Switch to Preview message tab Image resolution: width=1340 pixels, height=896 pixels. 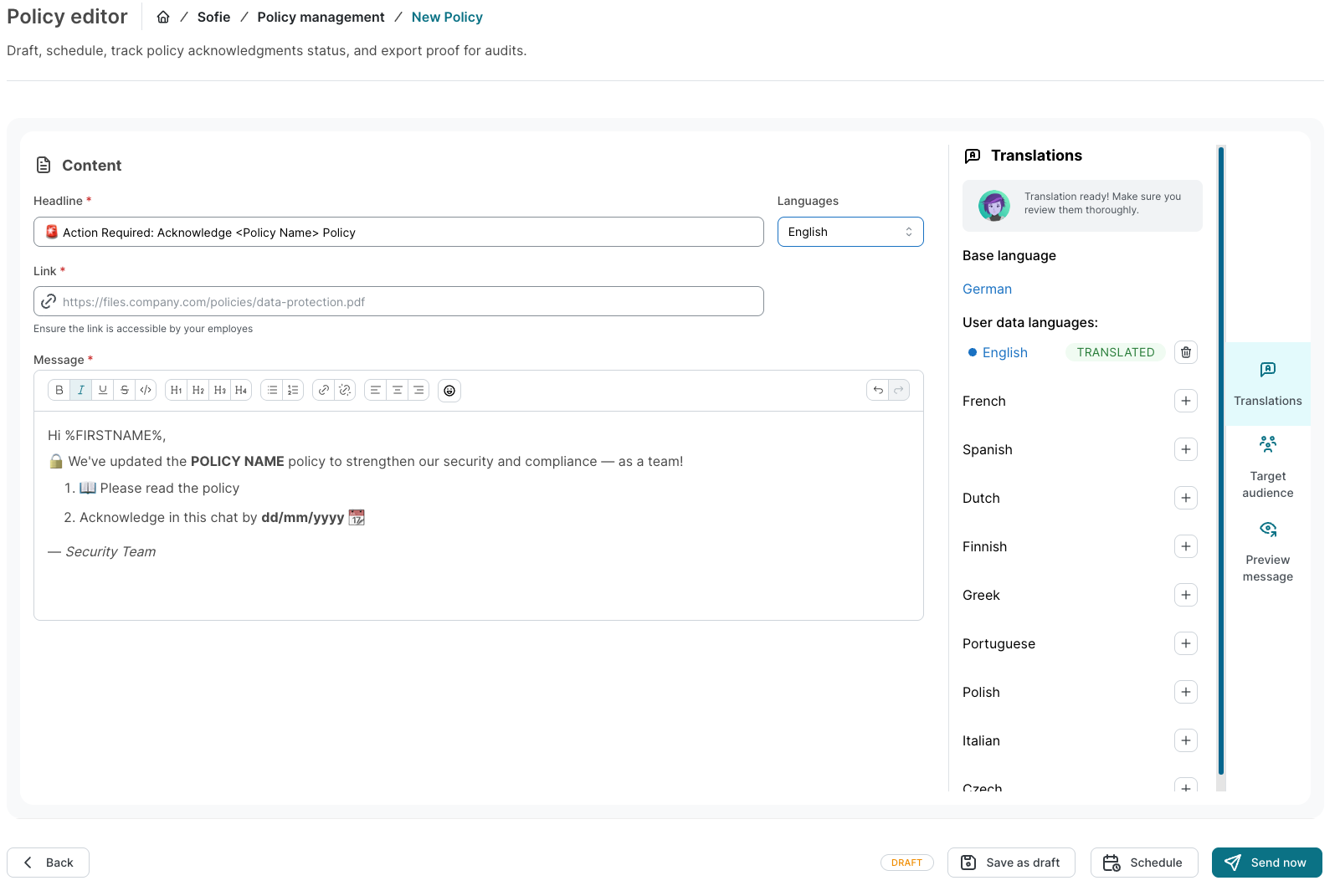(x=1268, y=550)
